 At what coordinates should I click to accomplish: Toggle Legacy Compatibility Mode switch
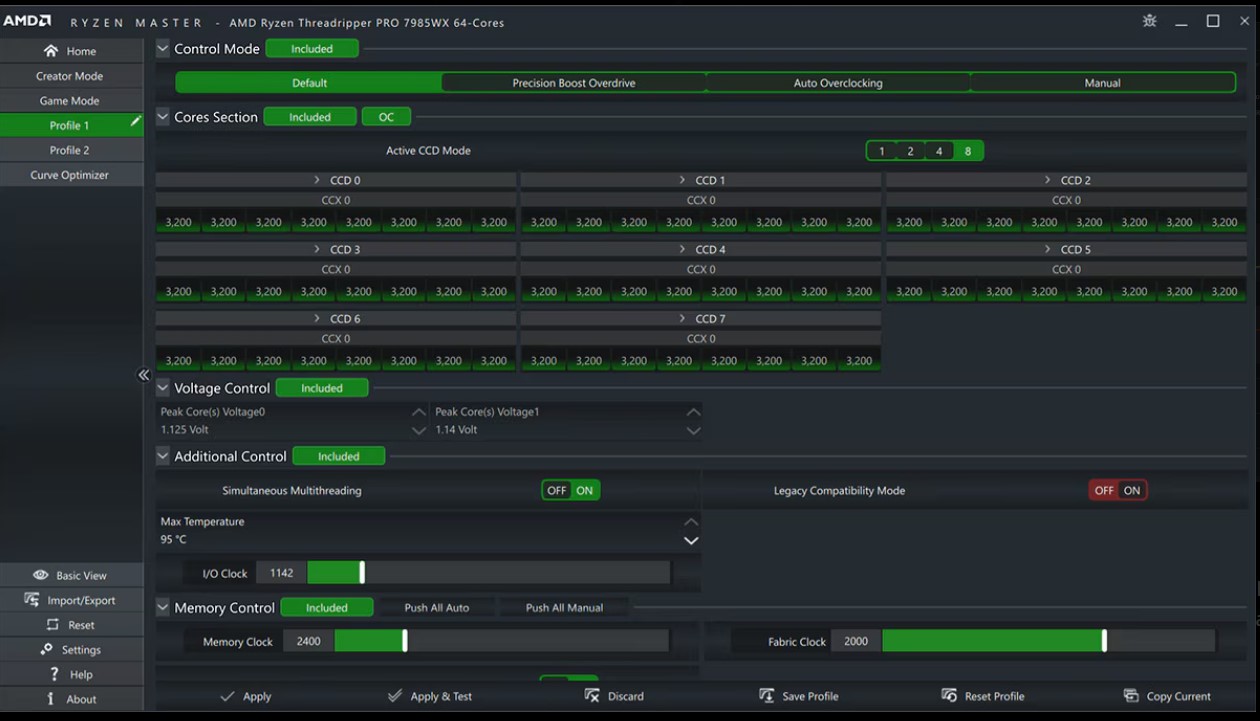click(1118, 490)
